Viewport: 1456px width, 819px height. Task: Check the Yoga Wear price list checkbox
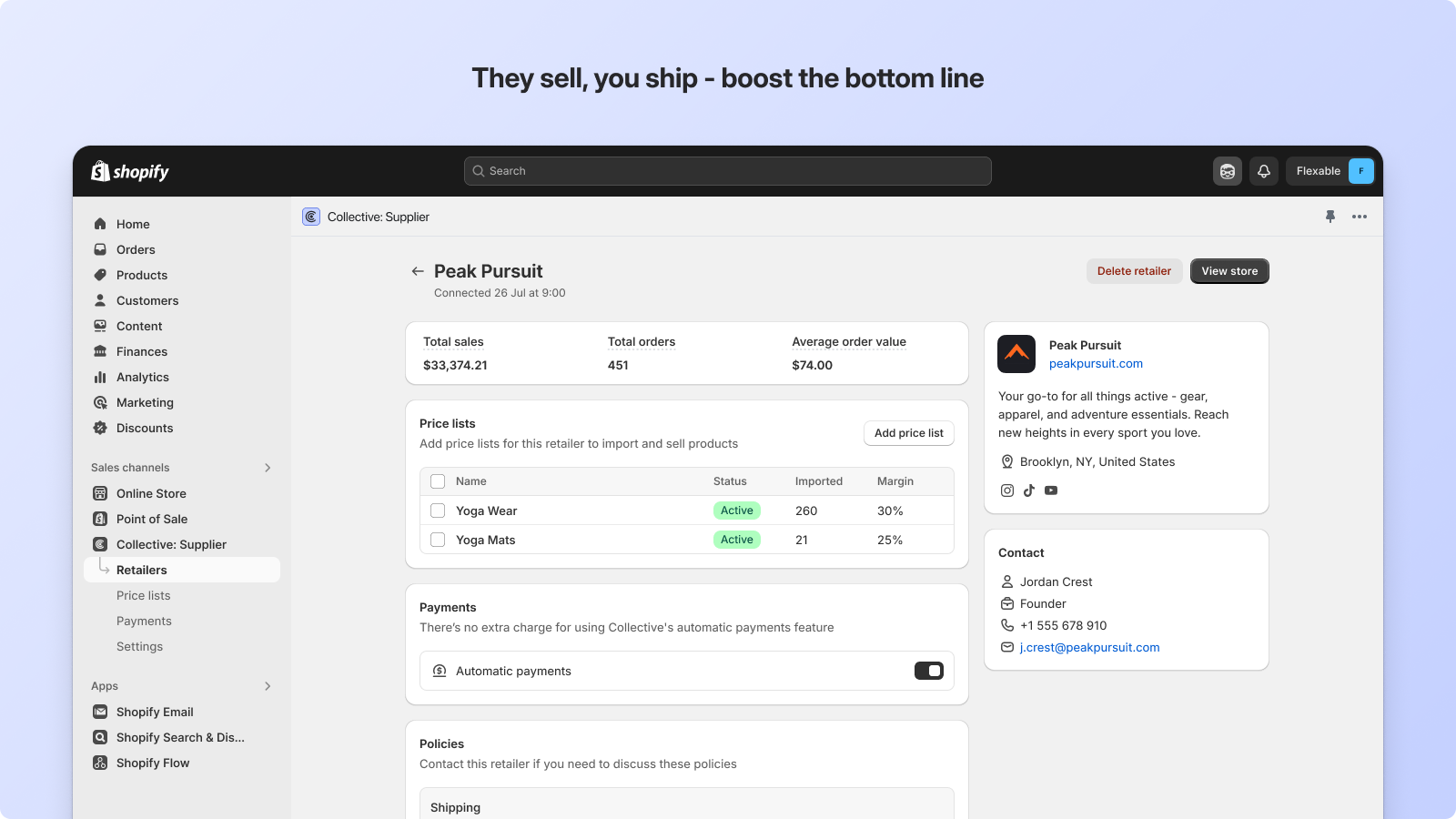coord(438,511)
